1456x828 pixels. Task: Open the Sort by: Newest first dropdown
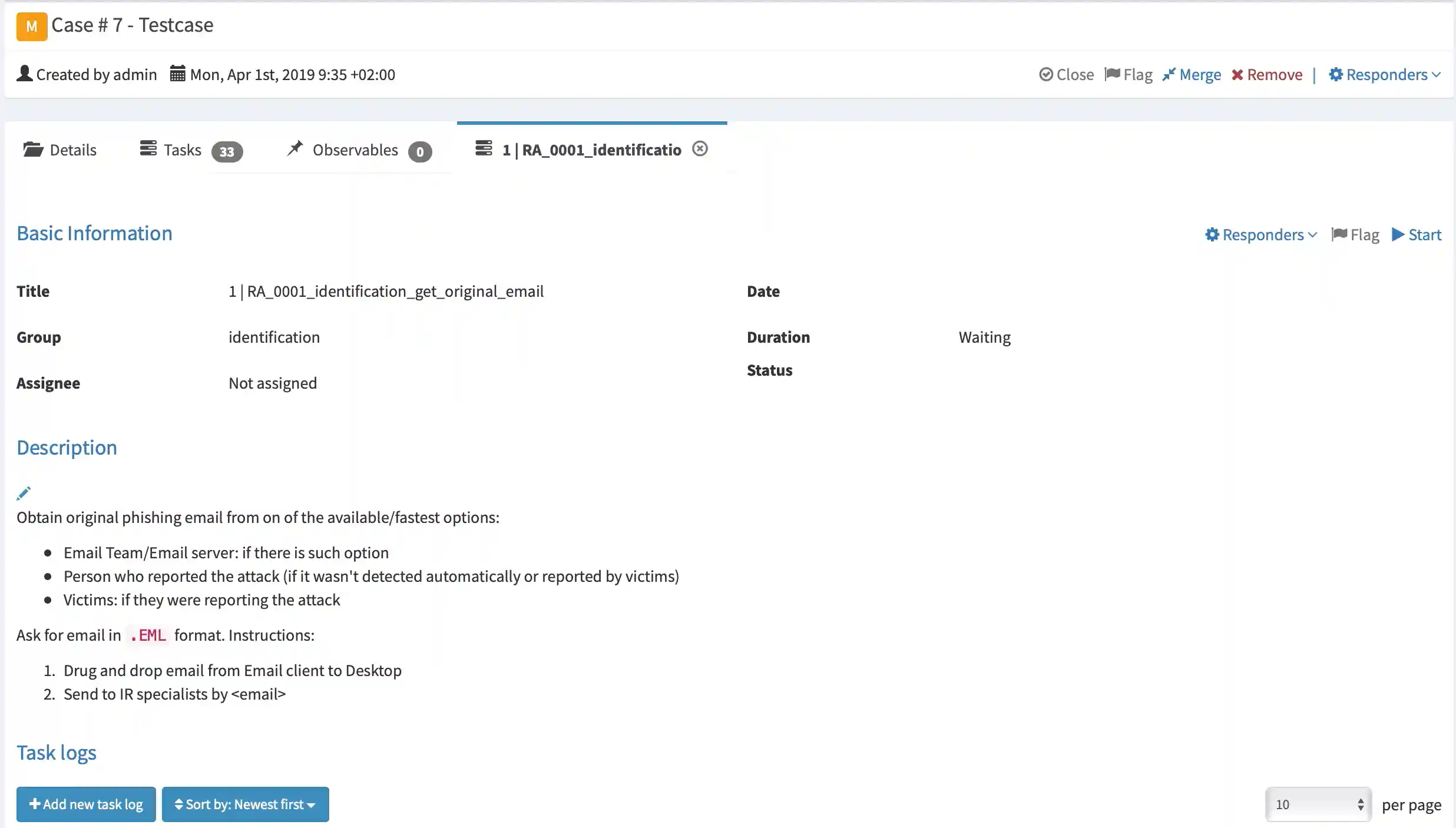tap(245, 804)
